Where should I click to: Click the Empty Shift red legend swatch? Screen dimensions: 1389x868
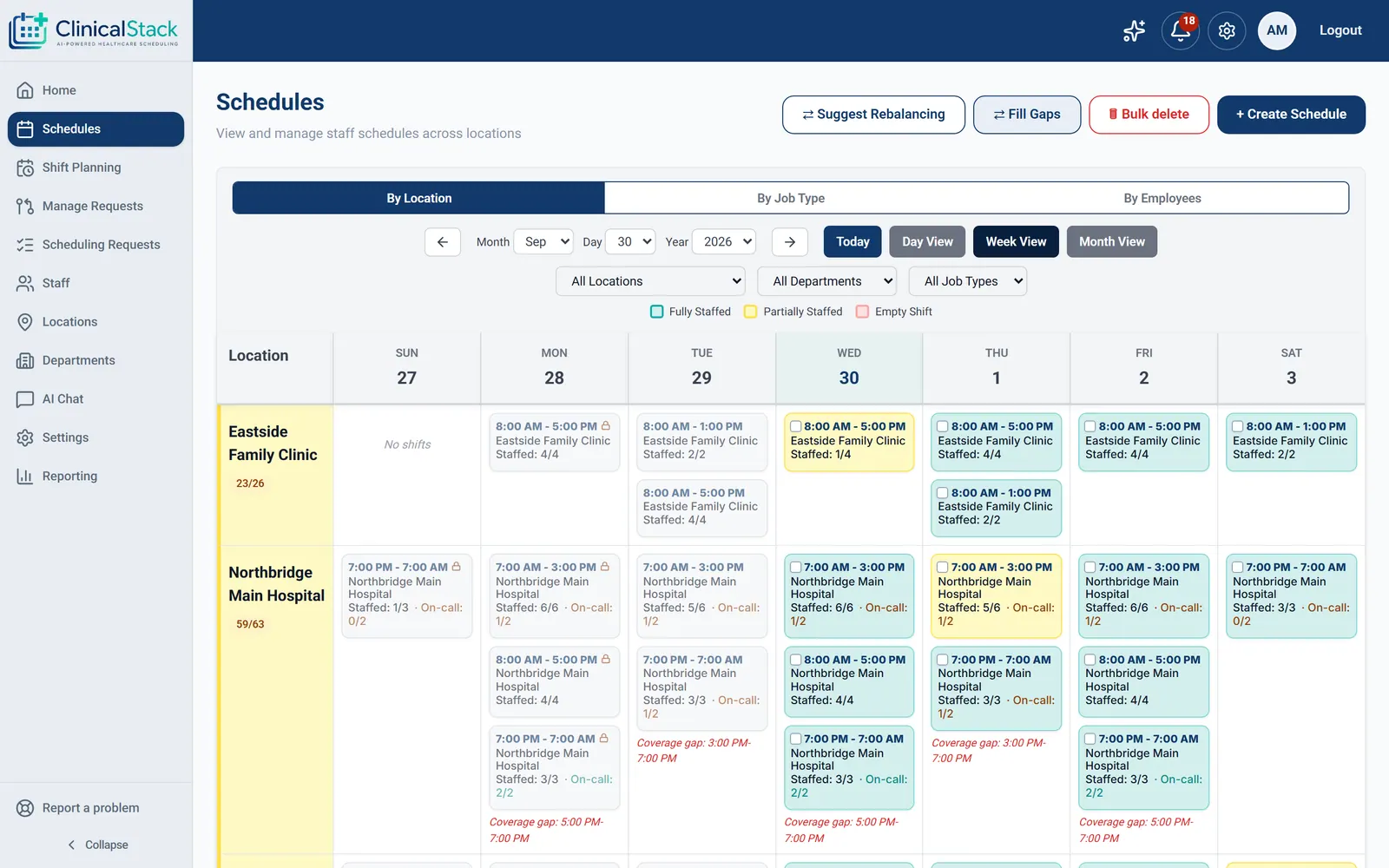click(863, 312)
